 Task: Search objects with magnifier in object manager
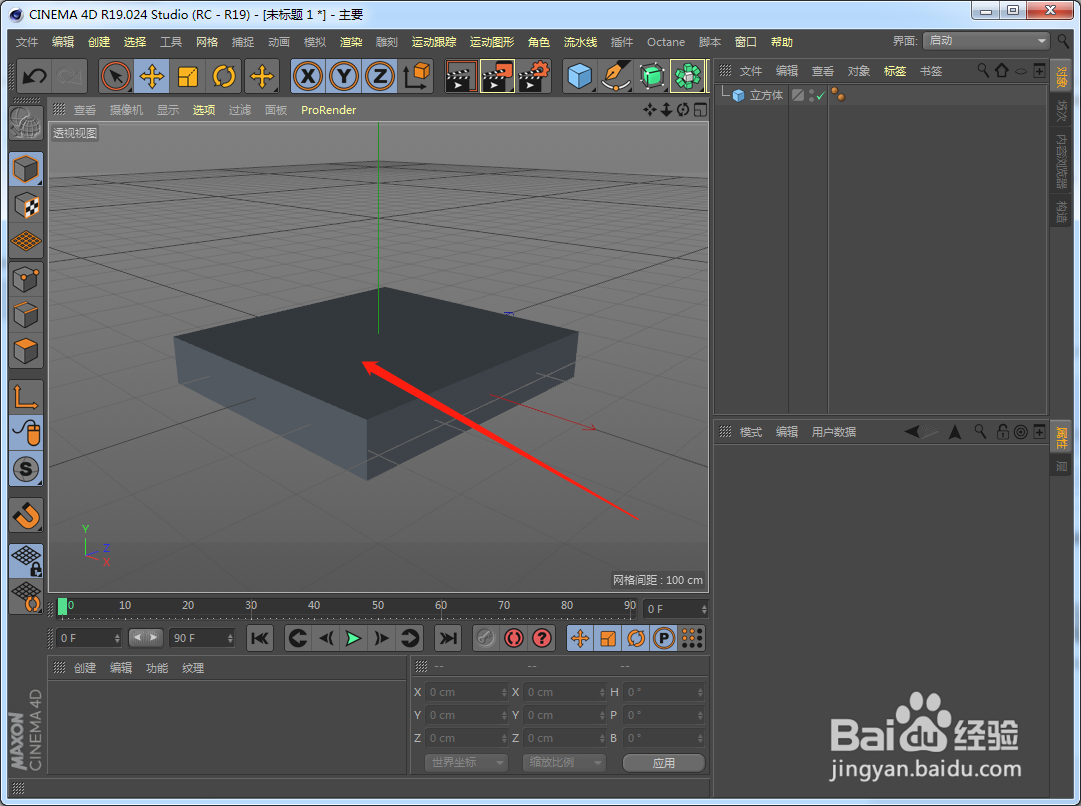983,70
